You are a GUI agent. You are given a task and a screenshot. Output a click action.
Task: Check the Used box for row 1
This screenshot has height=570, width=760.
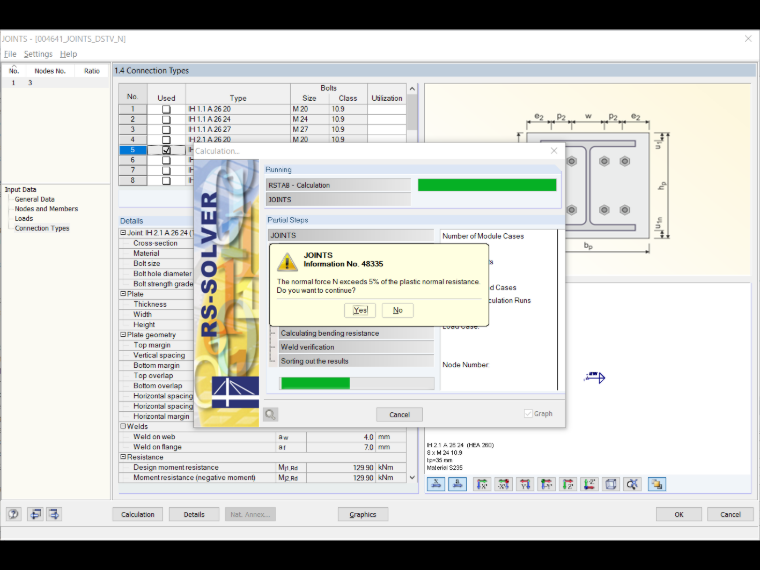click(x=166, y=110)
